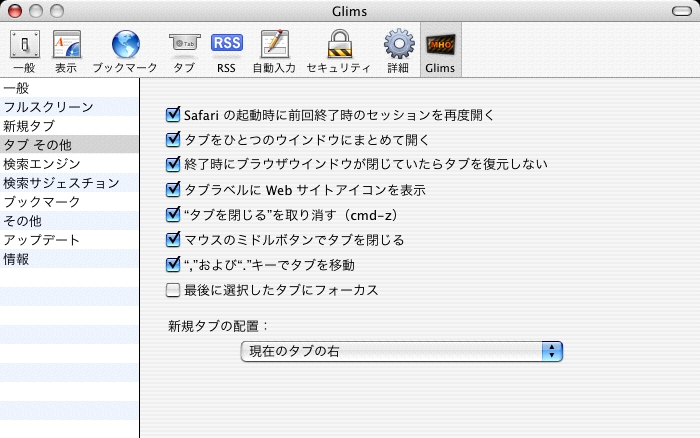Toggle '","および"."キーでタブを移動' checkbox
This screenshot has width=700, height=438.
(x=173, y=265)
